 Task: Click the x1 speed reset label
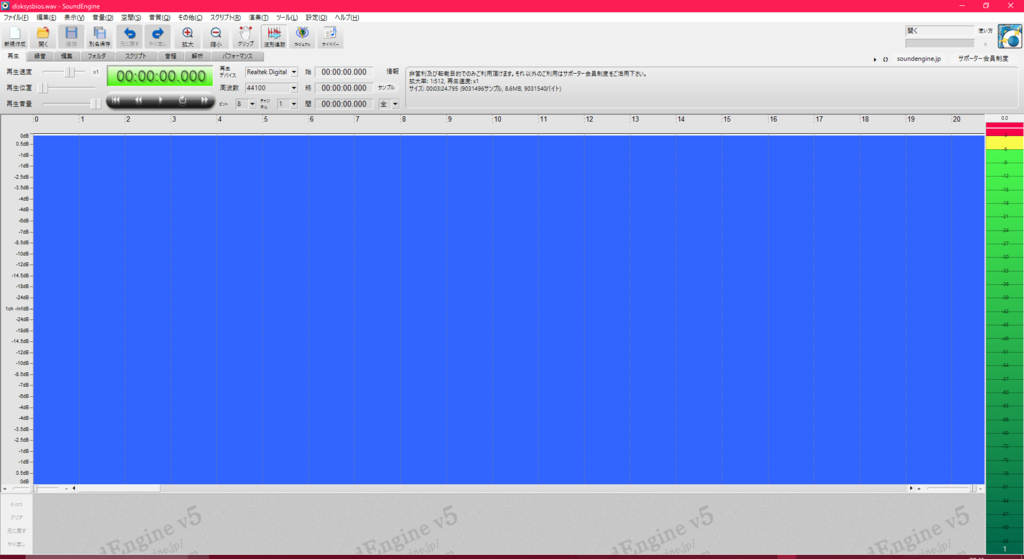click(x=95, y=72)
